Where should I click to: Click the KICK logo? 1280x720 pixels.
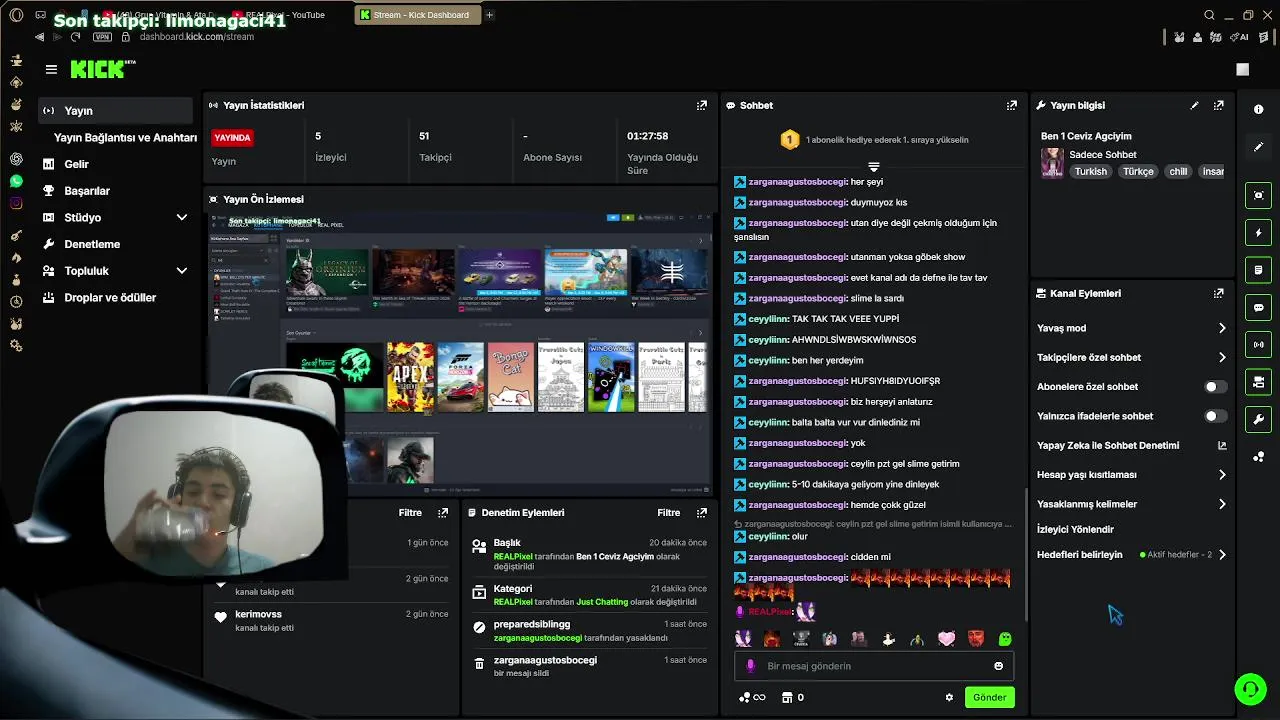[102, 69]
